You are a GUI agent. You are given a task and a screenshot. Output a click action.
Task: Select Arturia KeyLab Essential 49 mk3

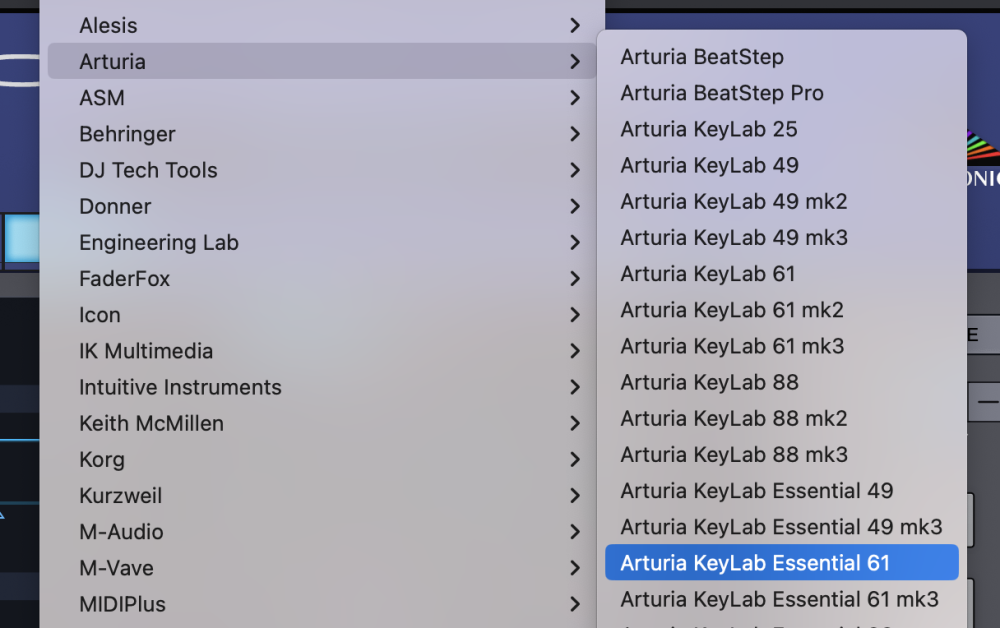coord(781,527)
